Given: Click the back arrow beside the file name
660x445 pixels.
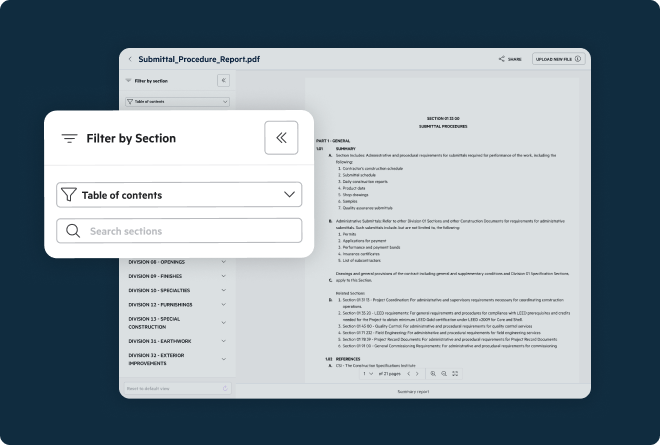Looking at the screenshot, I should (129, 59).
